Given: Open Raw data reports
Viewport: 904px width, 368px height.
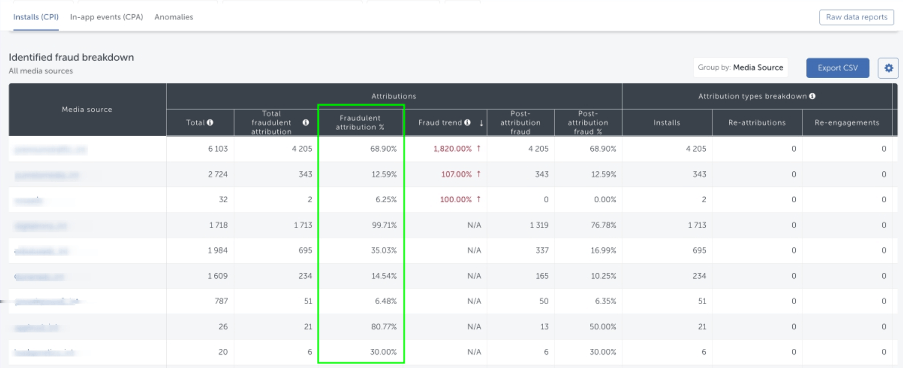Looking at the screenshot, I should [856, 17].
